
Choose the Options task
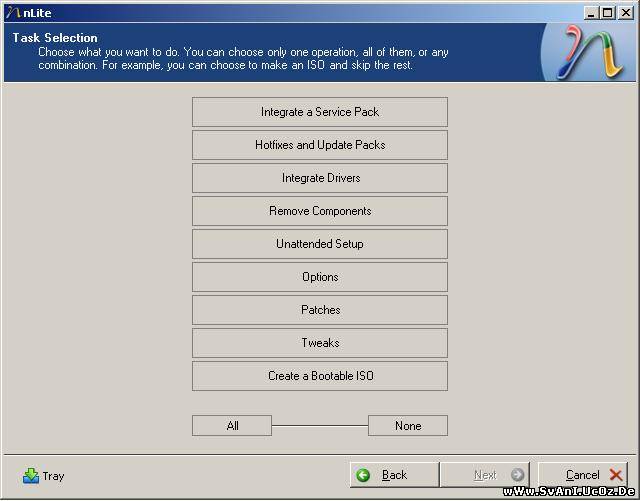[319, 277]
